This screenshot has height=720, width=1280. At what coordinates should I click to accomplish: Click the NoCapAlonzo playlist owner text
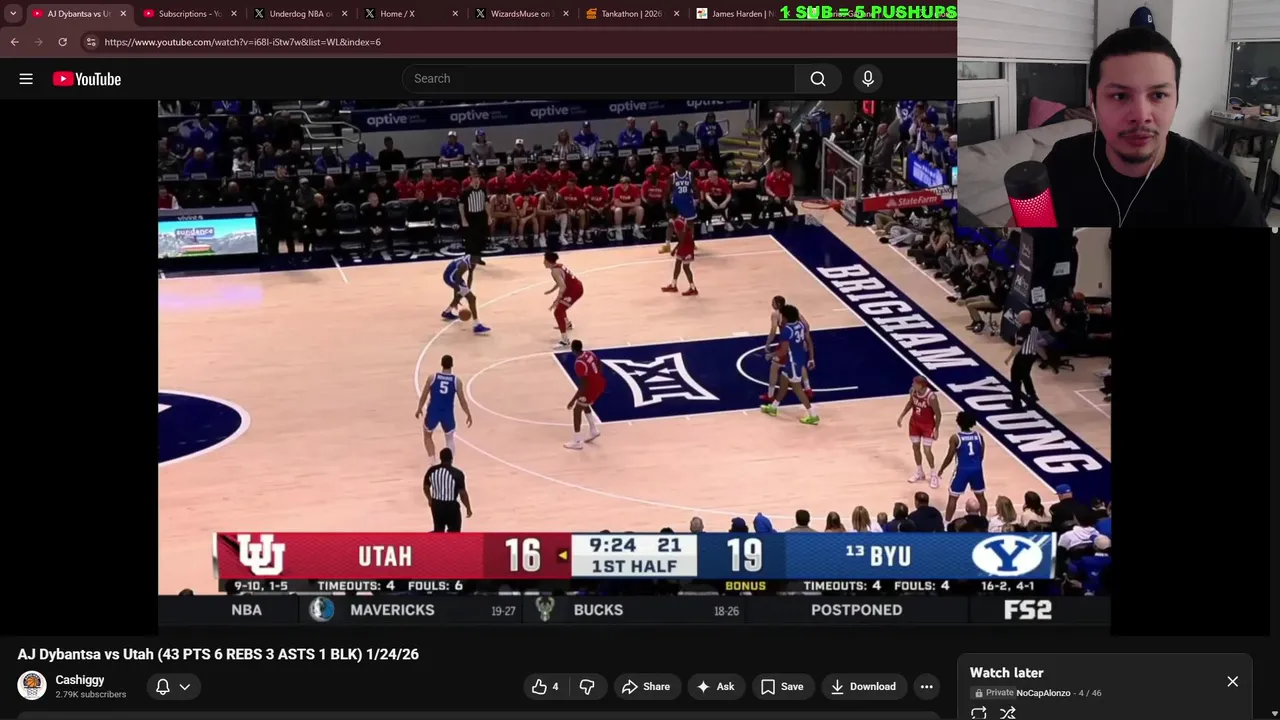[1043, 693]
